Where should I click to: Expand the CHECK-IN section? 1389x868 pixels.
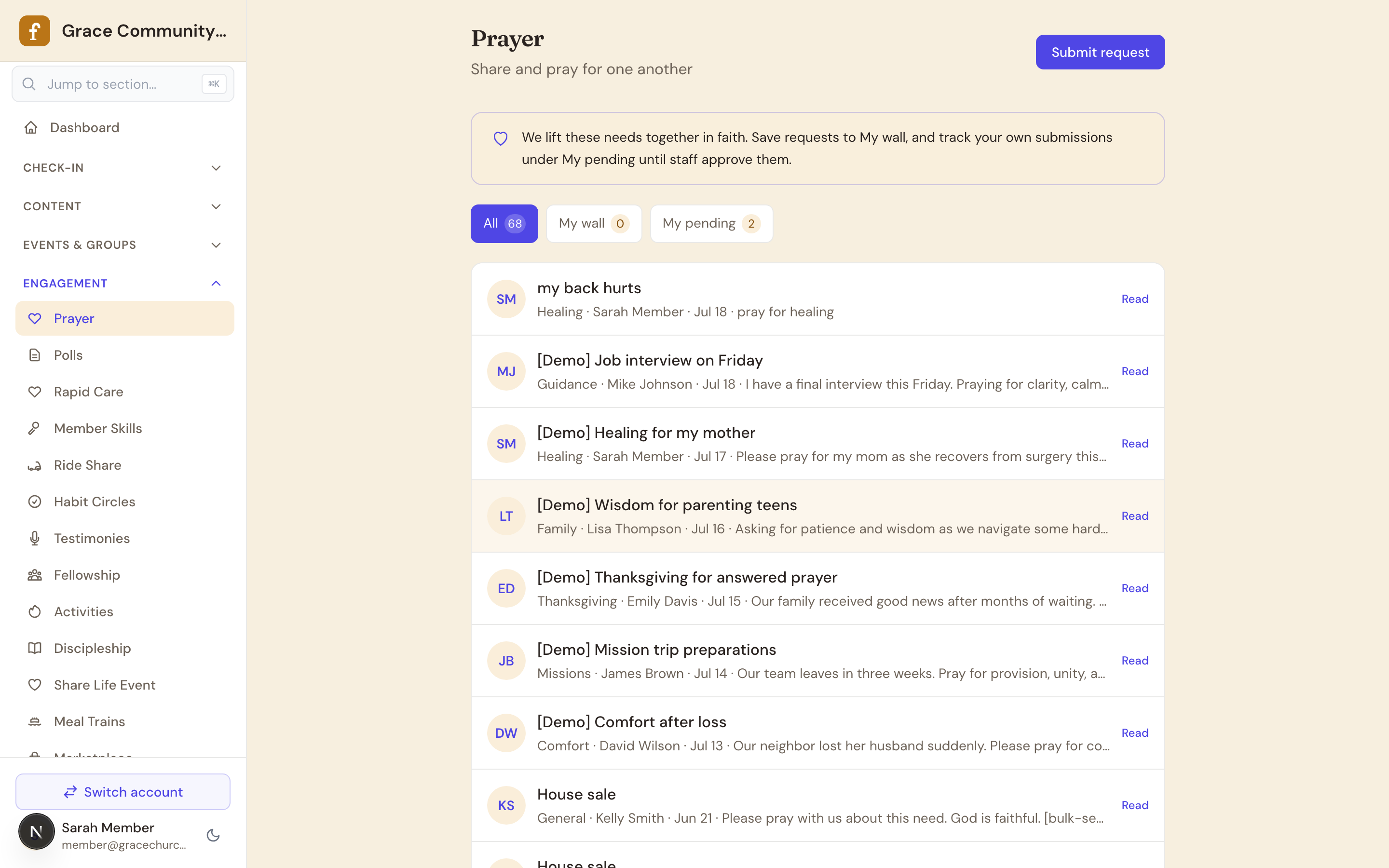point(123,168)
